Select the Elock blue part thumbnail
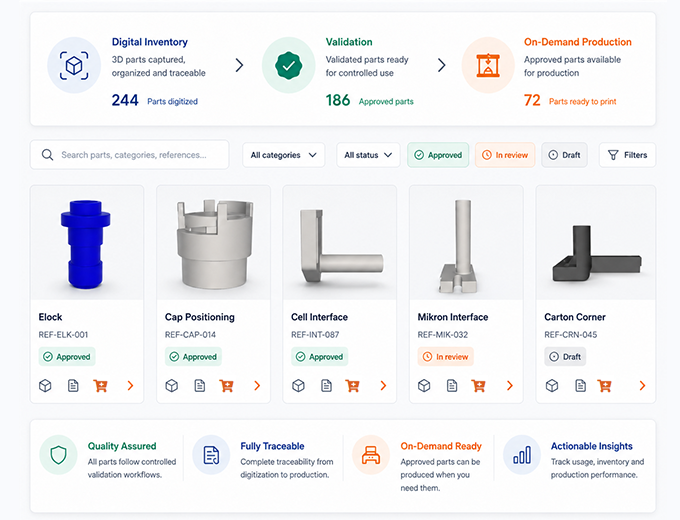The height and width of the screenshot is (520, 680). point(86,244)
